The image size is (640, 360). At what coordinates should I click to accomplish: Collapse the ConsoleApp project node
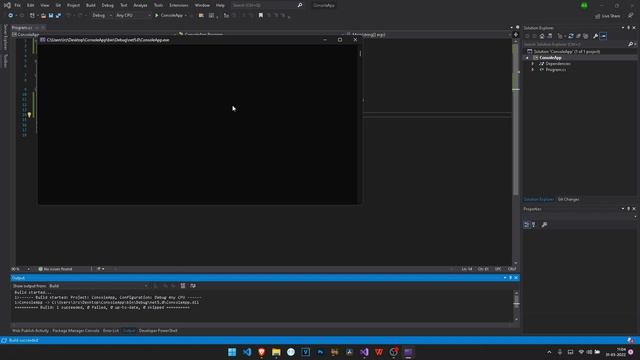point(527,58)
